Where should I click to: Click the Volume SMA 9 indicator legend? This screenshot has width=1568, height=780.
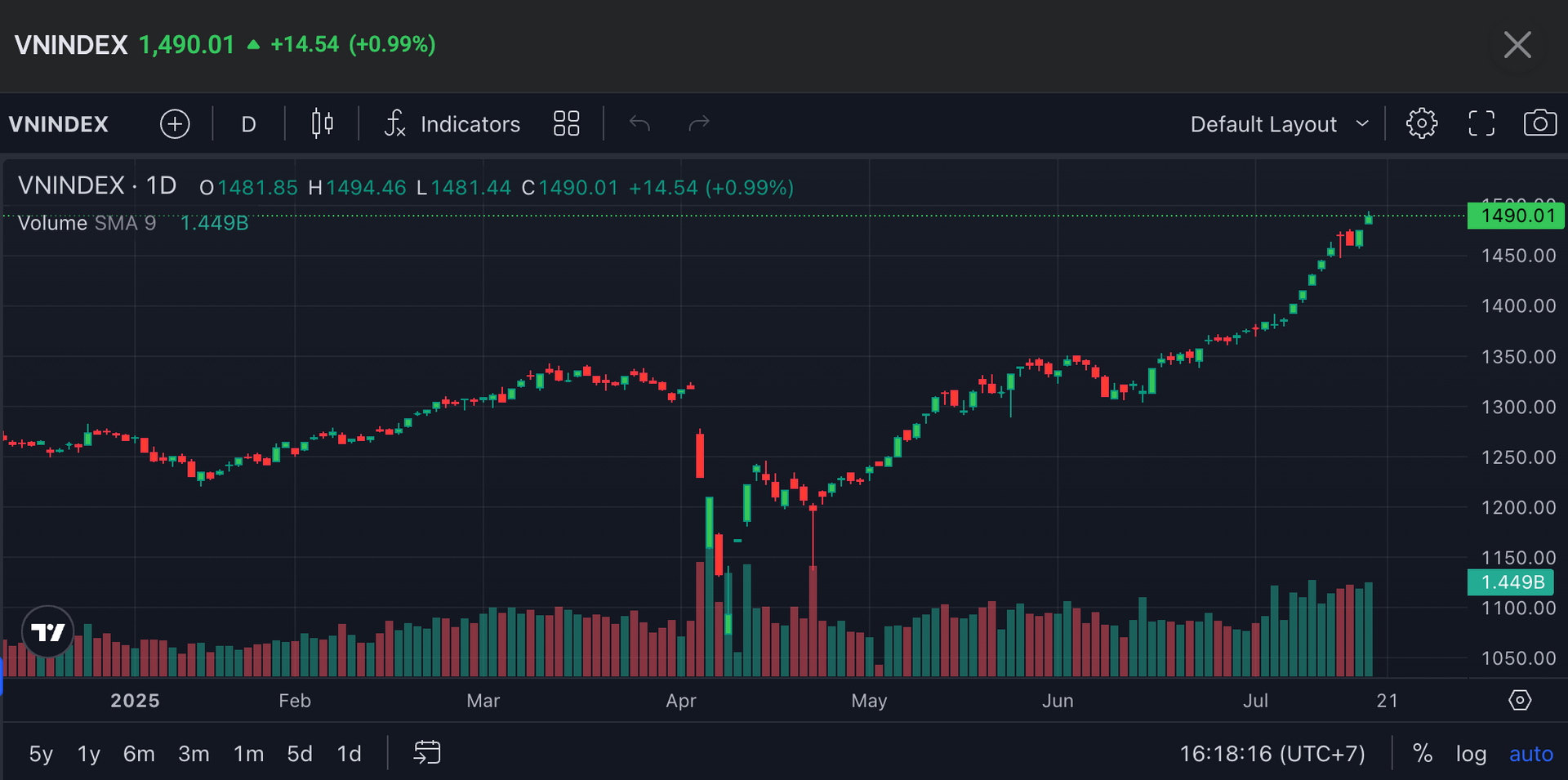[x=87, y=223]
